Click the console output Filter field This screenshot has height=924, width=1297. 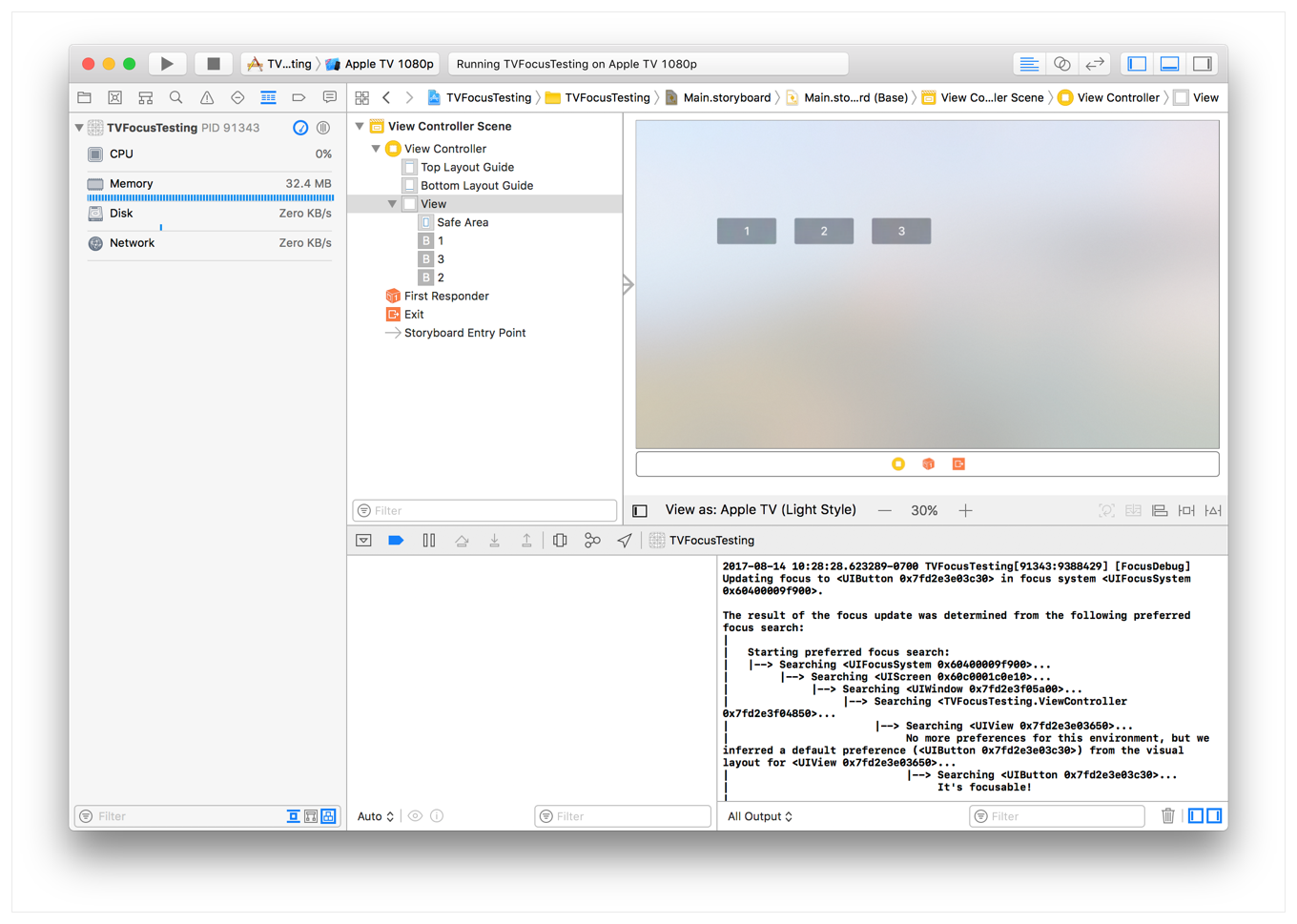(x=1059, y=816)
